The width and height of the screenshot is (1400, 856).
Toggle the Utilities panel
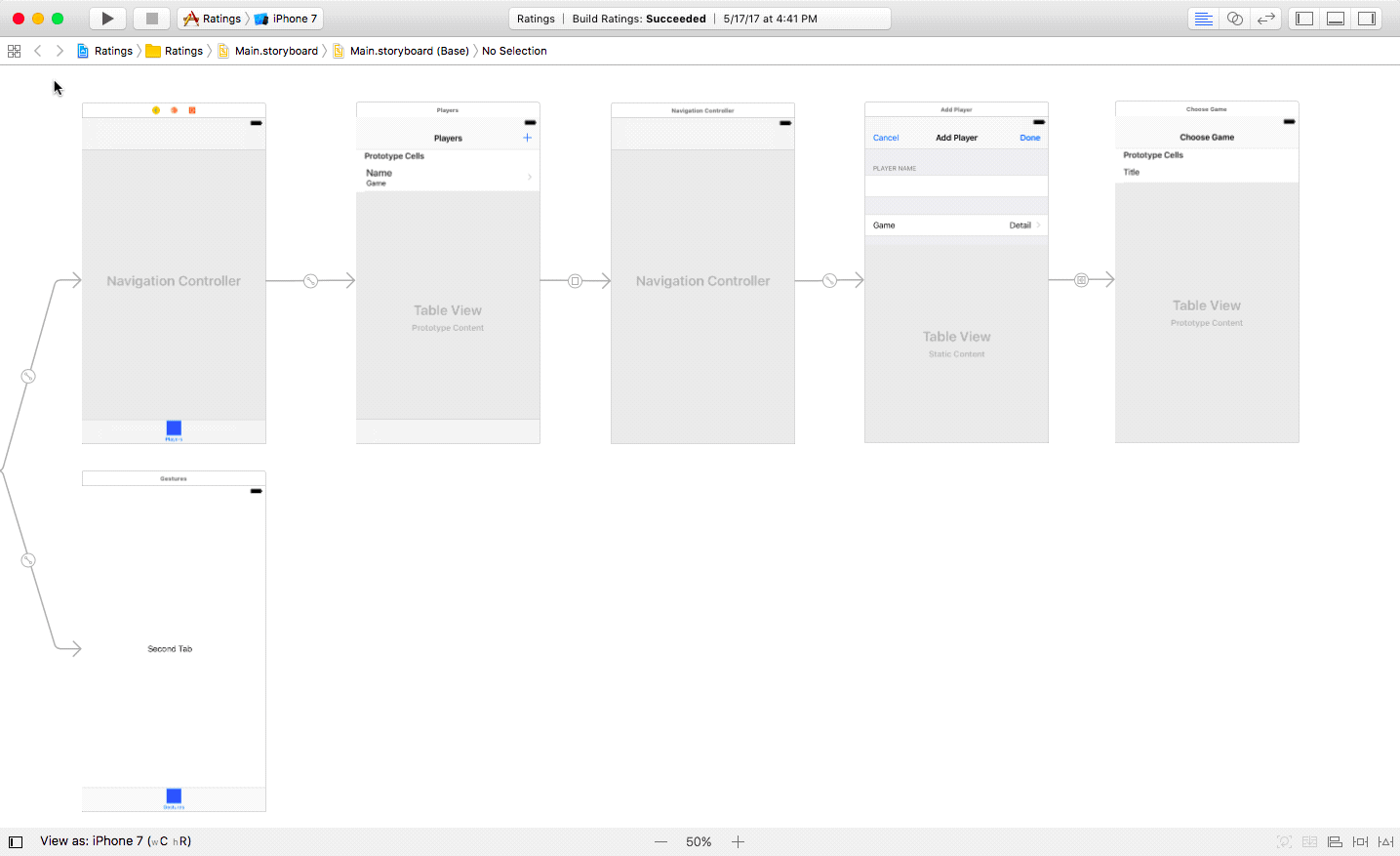1367,19
